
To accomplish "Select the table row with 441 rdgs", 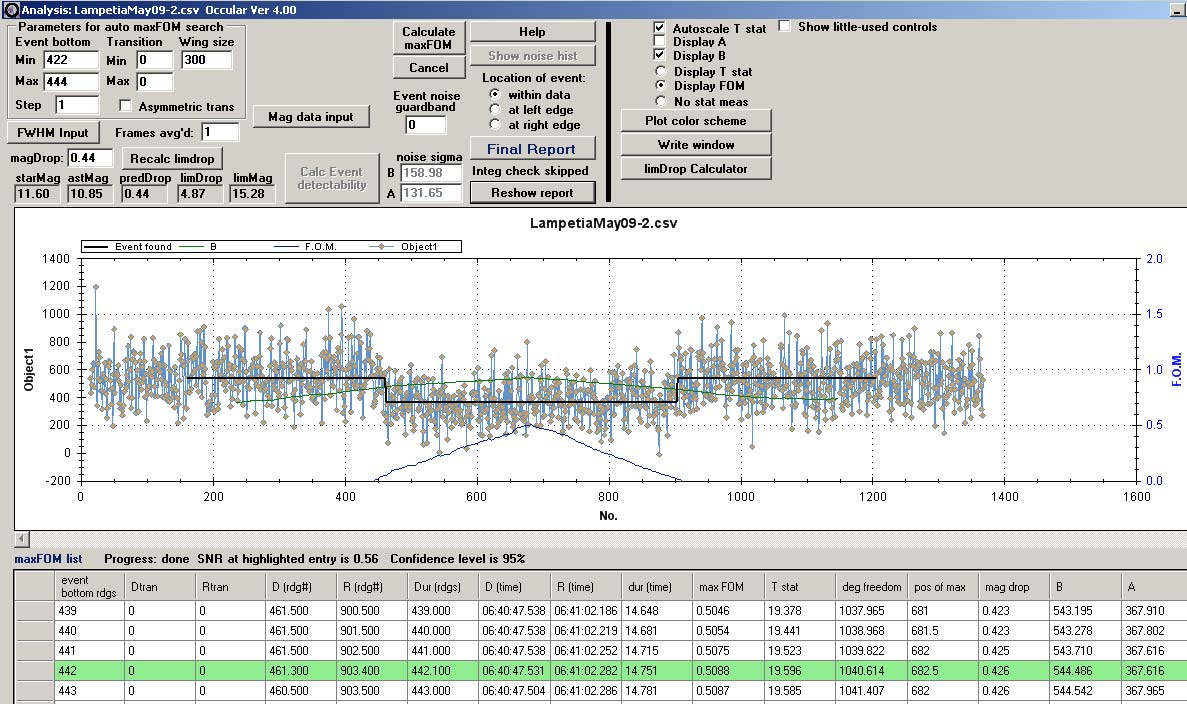I will coord(601,650).
